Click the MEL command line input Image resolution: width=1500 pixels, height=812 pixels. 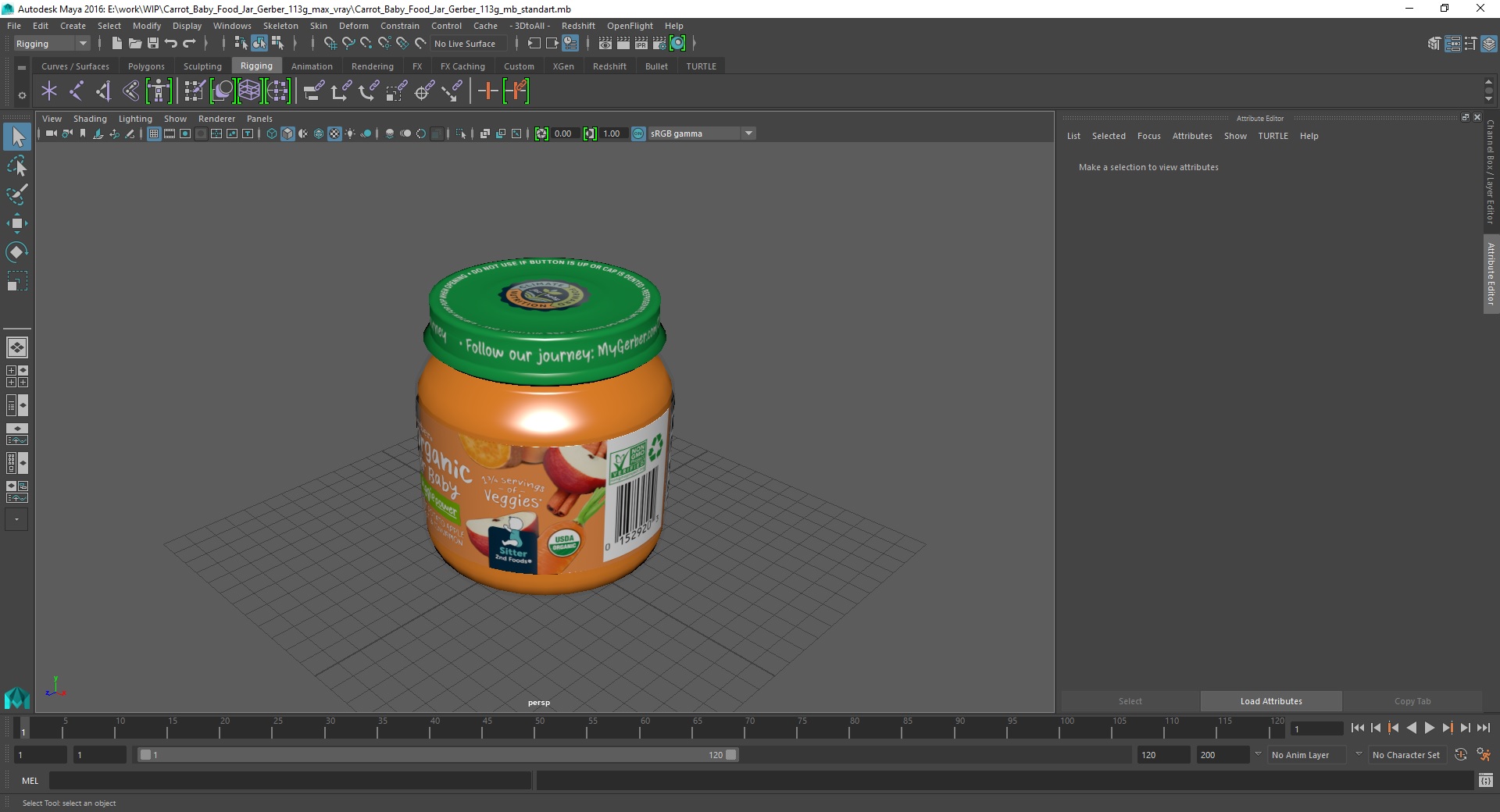(x=290, y=781)
